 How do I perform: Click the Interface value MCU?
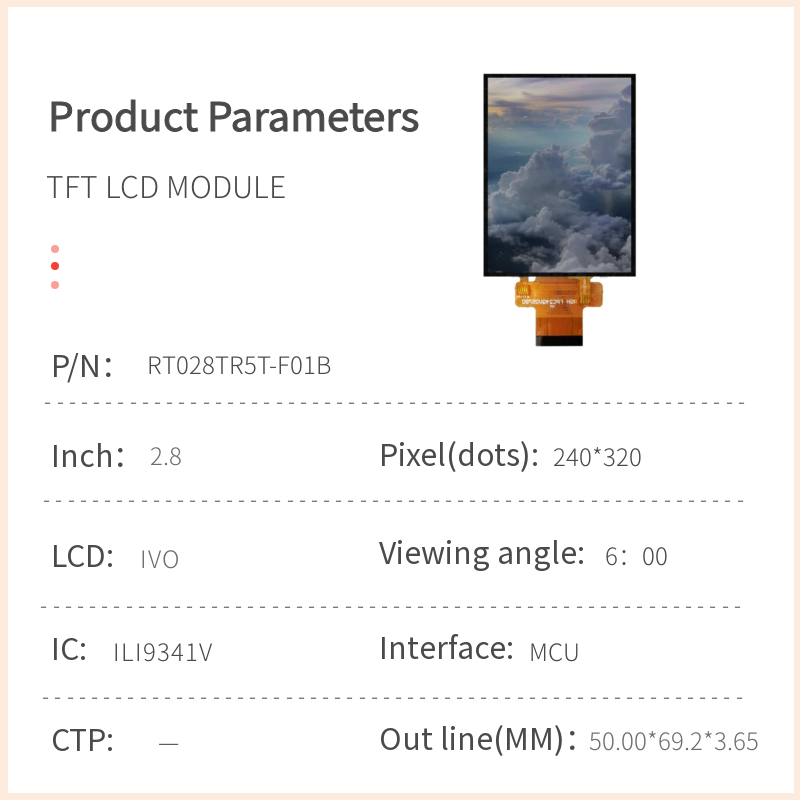click(x=554, y=653)
